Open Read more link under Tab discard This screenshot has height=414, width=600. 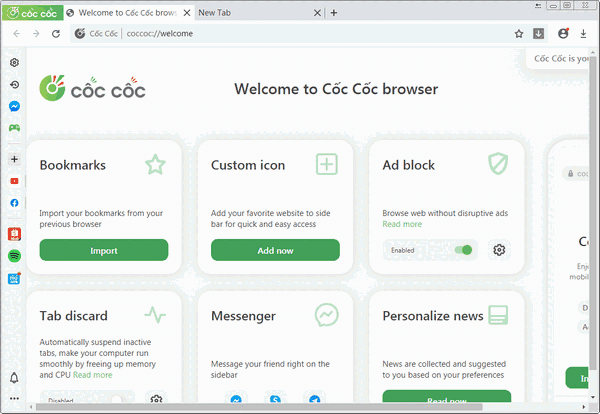tap(93, 375)
